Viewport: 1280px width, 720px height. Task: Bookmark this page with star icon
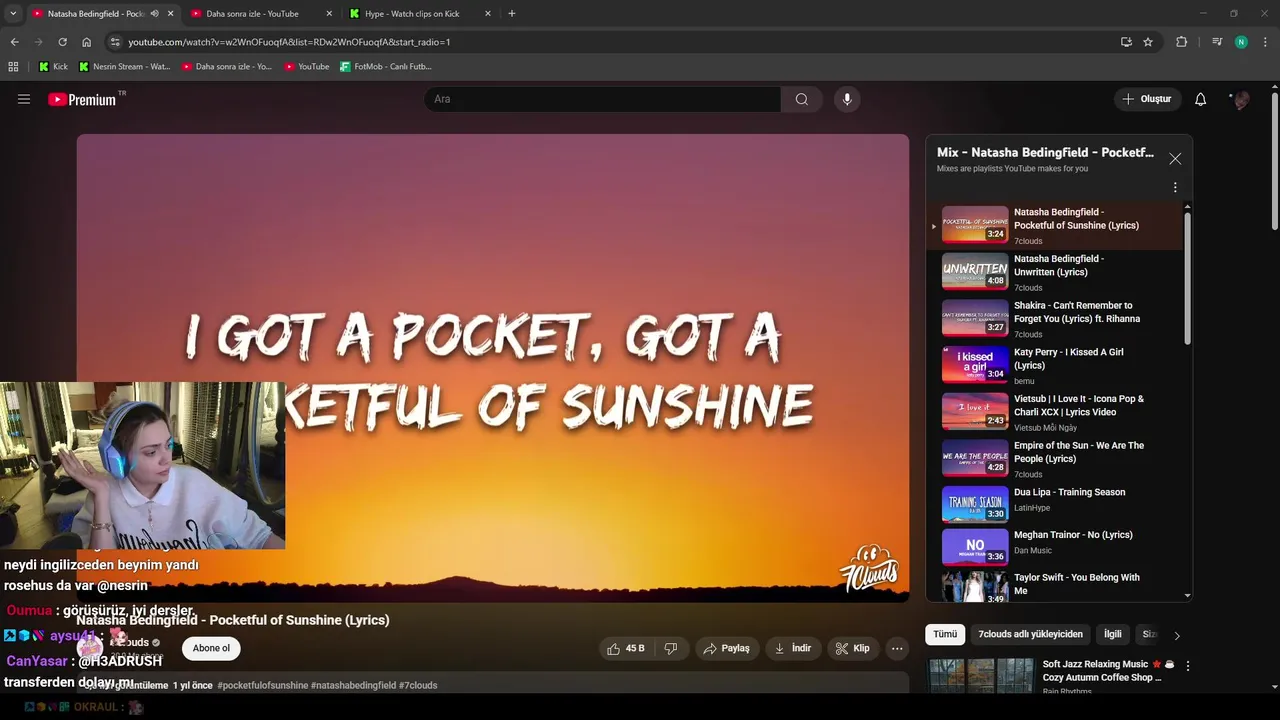click(x=1148, y=42)
